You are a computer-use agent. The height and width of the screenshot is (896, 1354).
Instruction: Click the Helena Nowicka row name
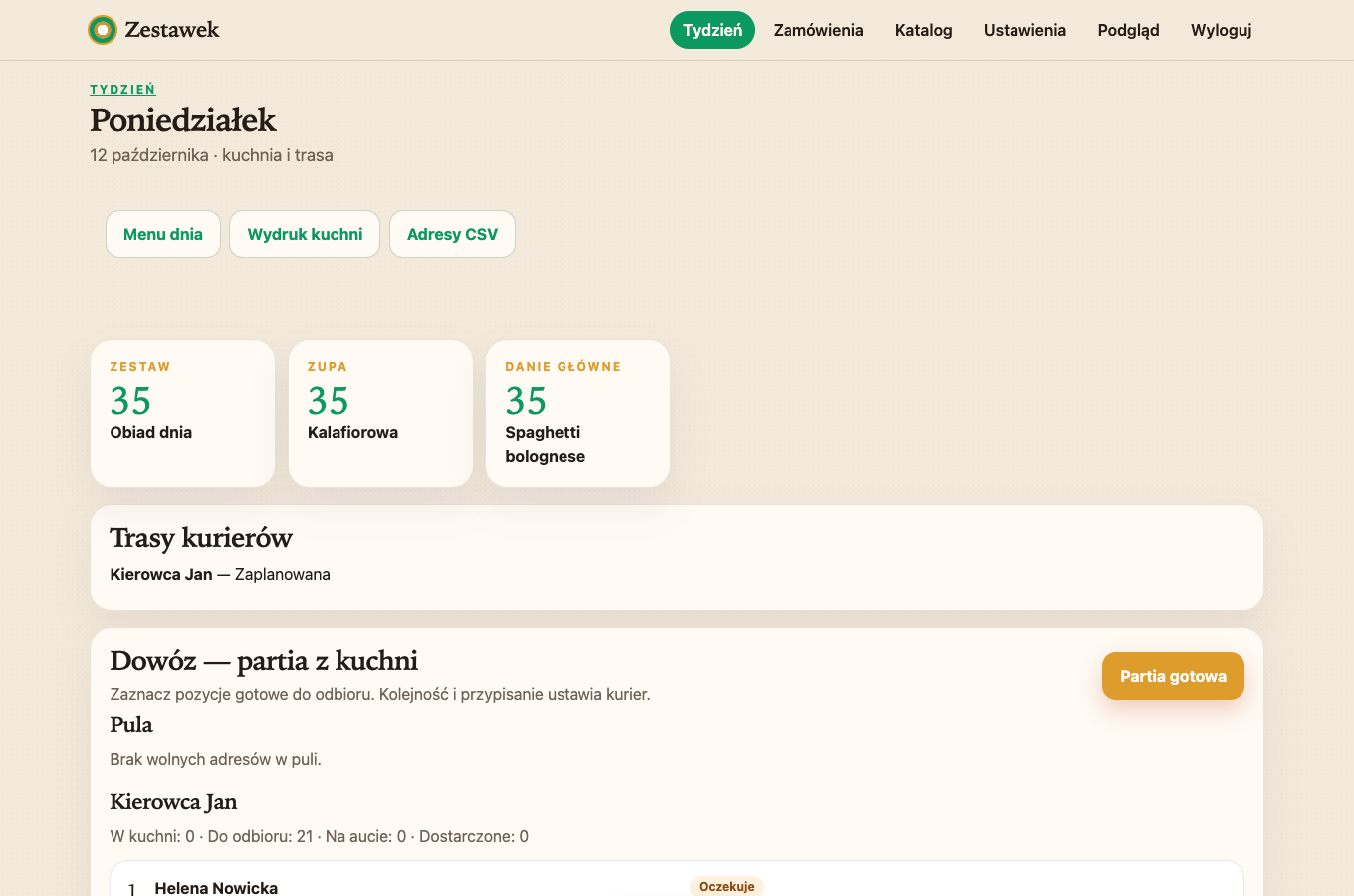click(216, 888)
